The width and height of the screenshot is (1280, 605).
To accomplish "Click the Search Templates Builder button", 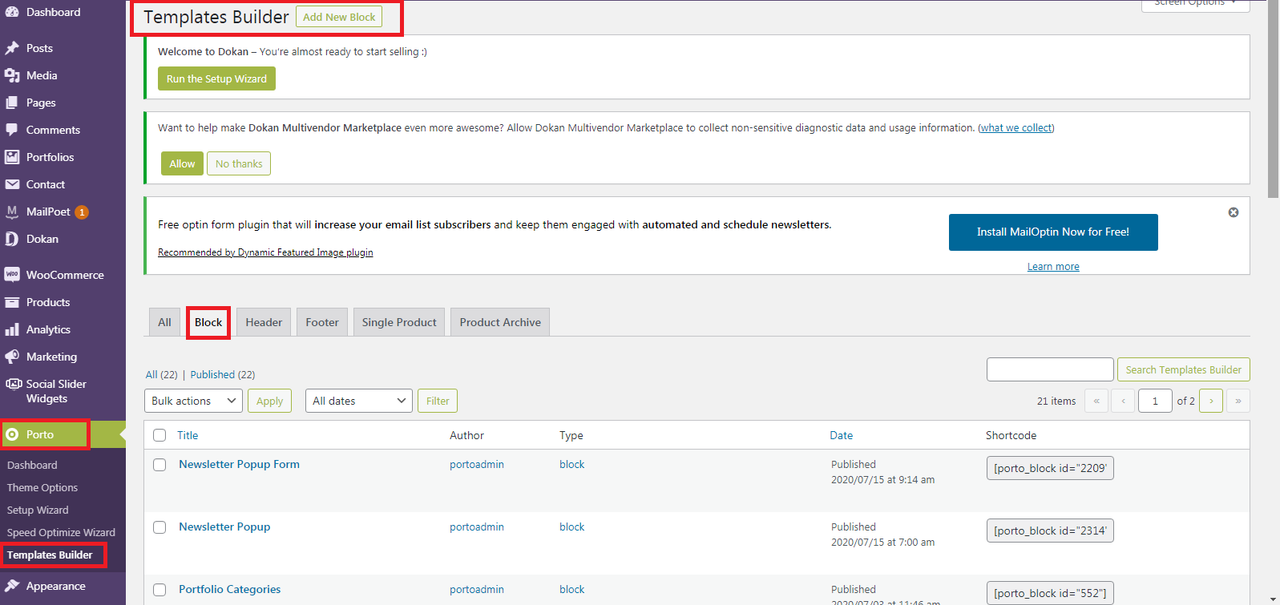I will tap(1183, 370).
